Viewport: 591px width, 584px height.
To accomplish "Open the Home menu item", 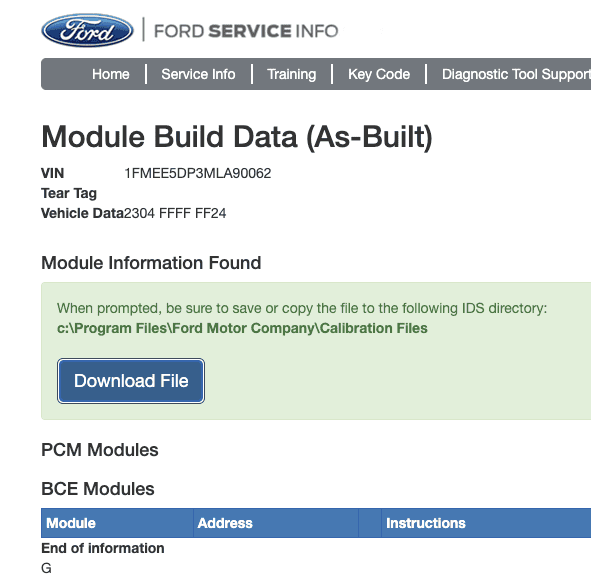I will (111, 74).
